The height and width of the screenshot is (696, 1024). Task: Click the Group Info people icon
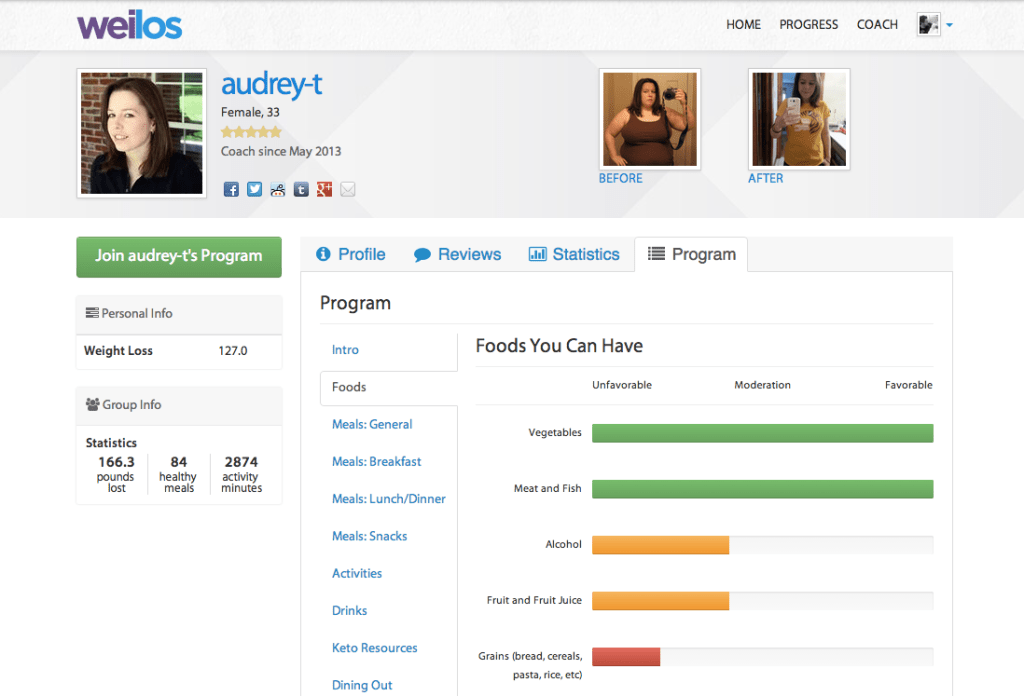(93, 404)
